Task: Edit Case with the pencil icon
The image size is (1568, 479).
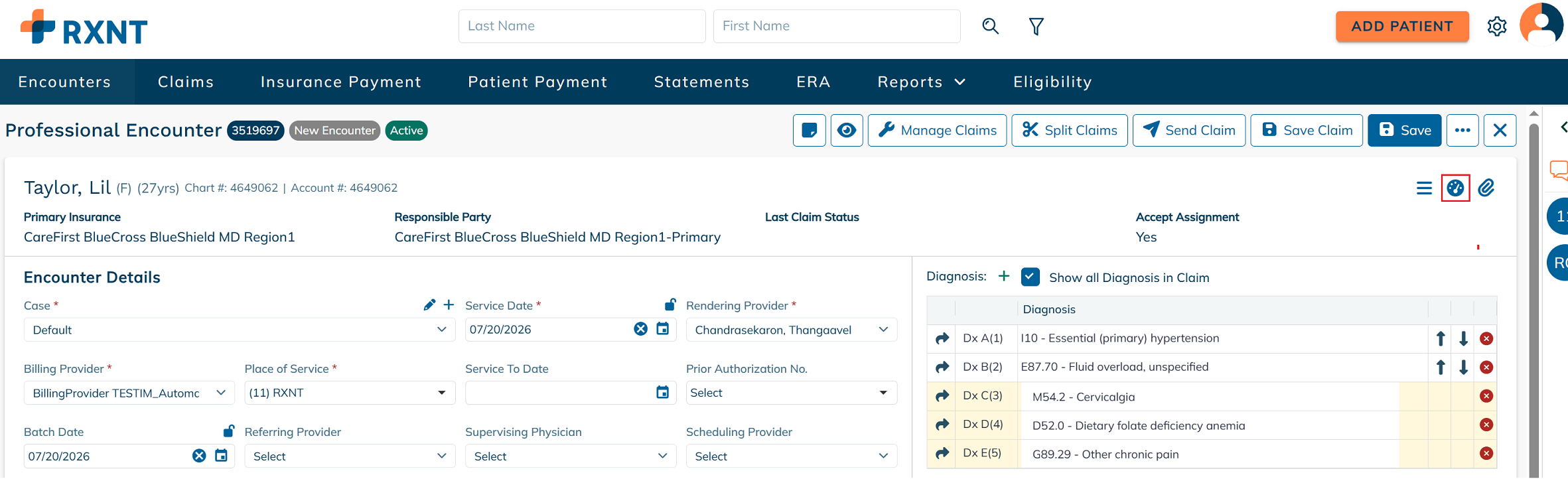Action: click(x=429, y=305)
